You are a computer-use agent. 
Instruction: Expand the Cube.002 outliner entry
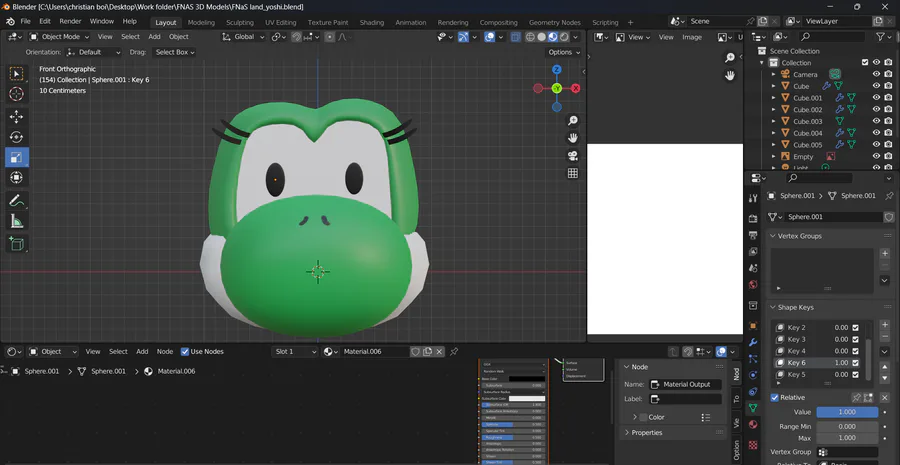tap(773, 110)
